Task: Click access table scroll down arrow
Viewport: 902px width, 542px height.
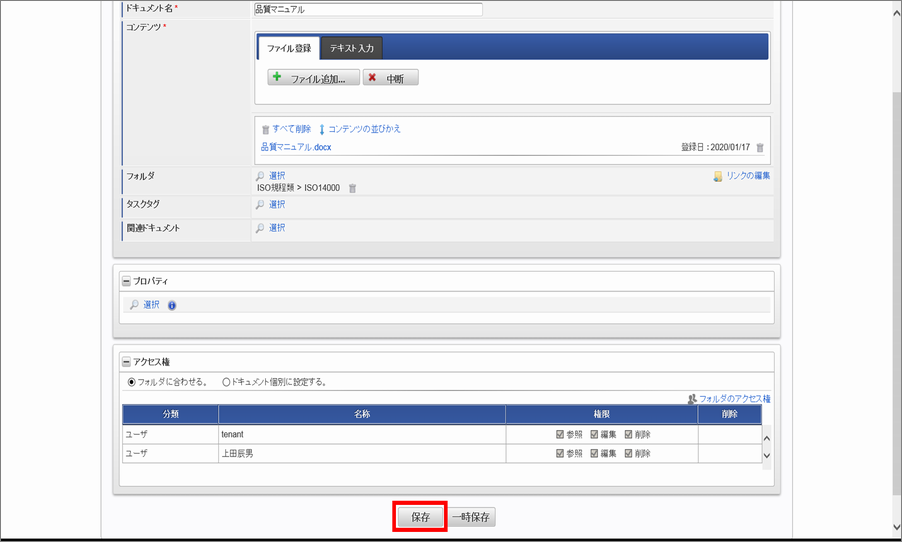Action: (x=766, y=456)
